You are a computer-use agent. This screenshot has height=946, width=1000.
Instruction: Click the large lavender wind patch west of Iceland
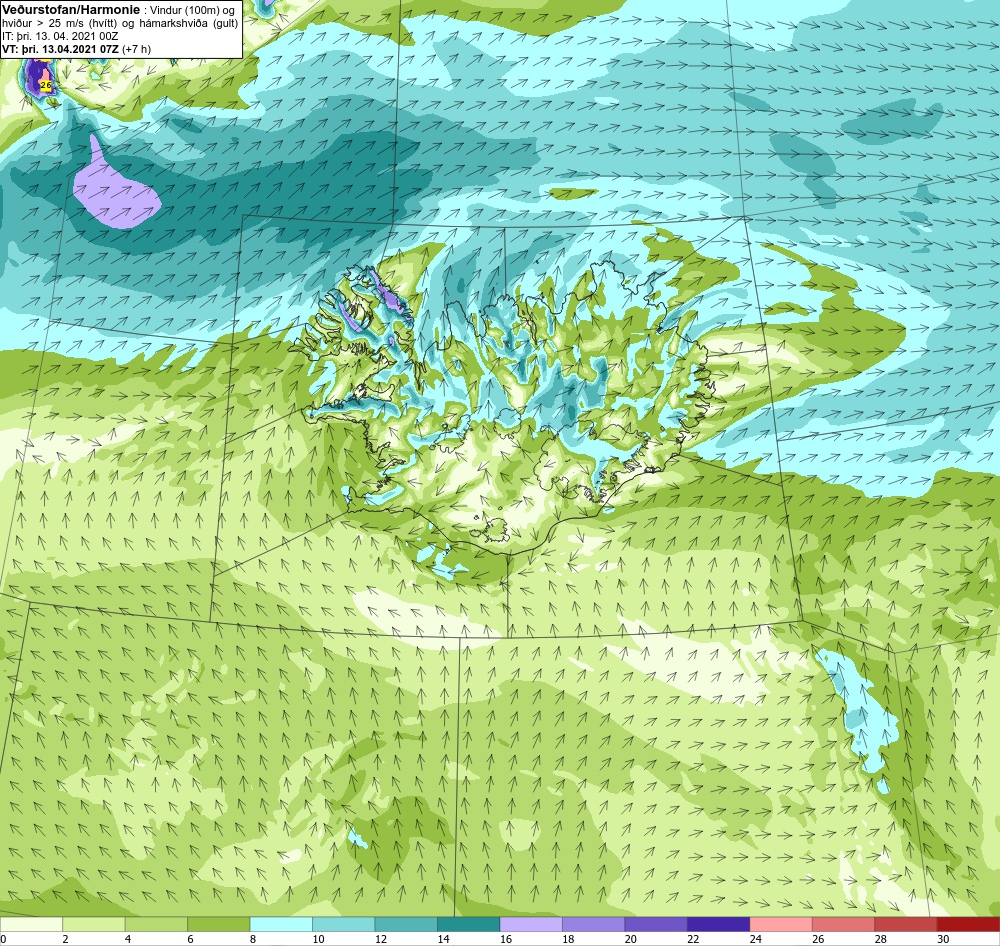tap(115, 195)
